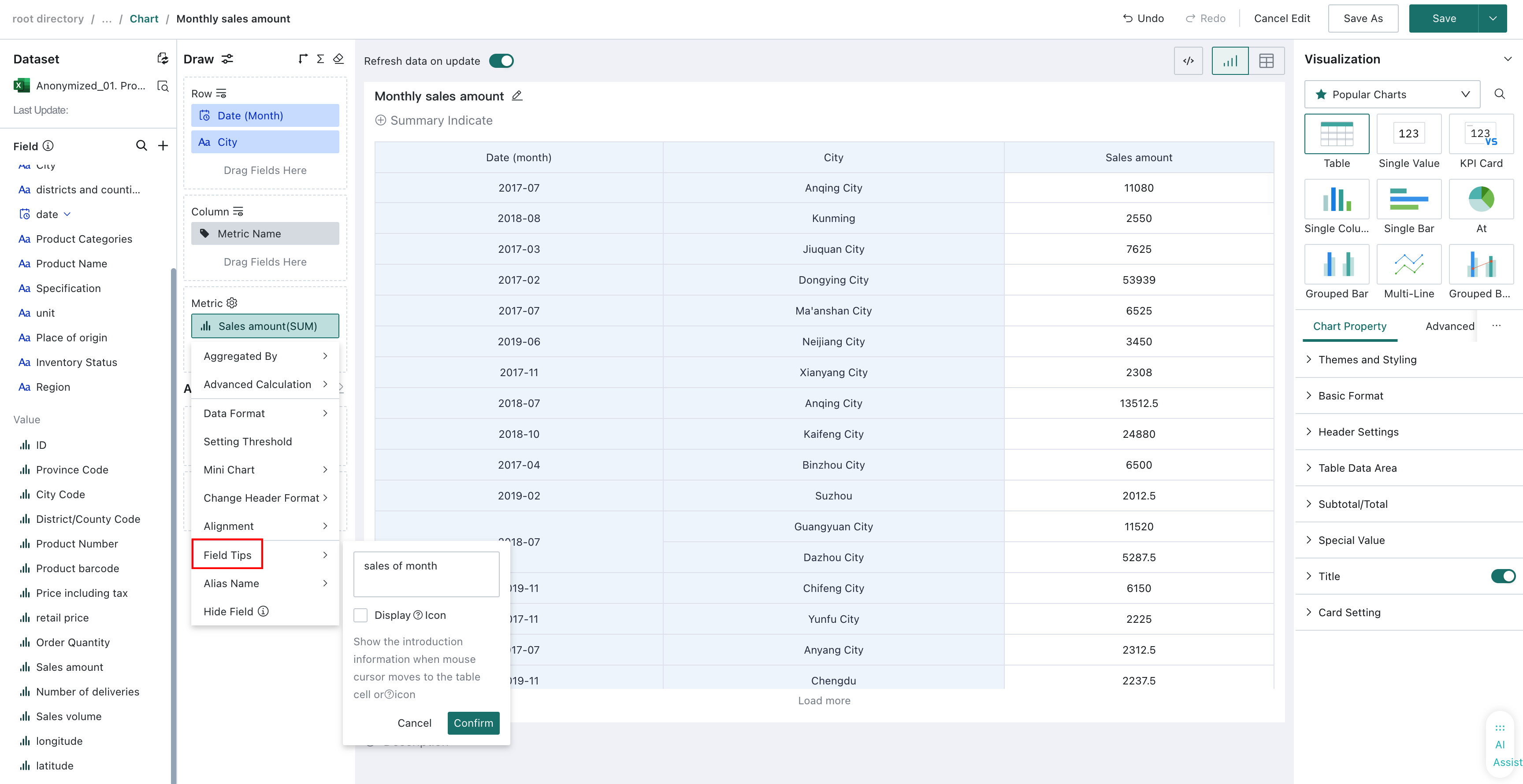Switch to the Advanced tab
The height and width of the screenshot is (784, 1523).
click(x=1449, y=326)
